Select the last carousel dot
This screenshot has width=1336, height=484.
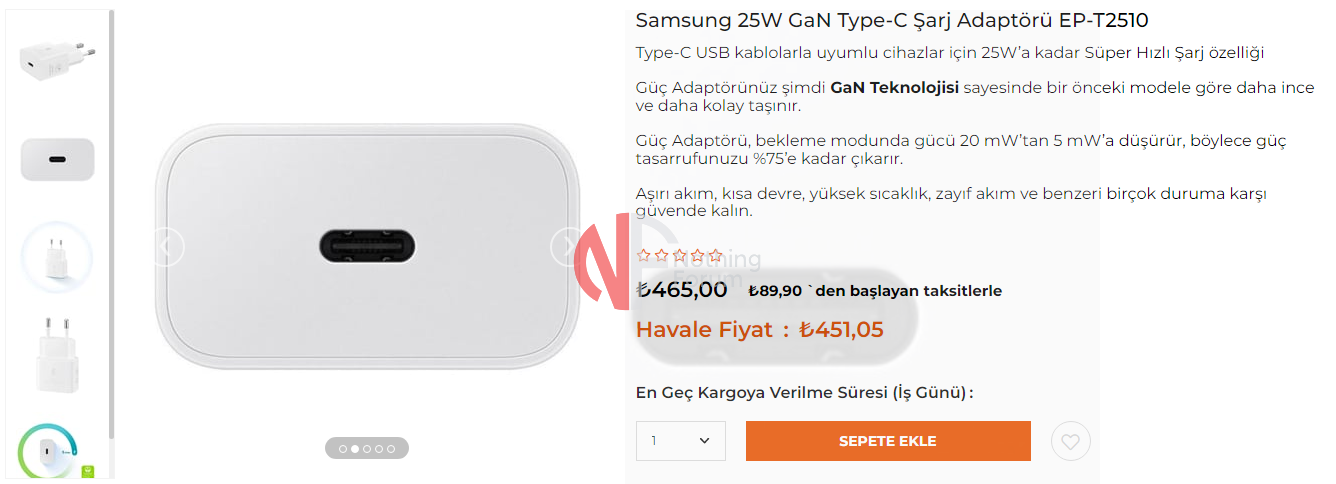click(391, 449)
